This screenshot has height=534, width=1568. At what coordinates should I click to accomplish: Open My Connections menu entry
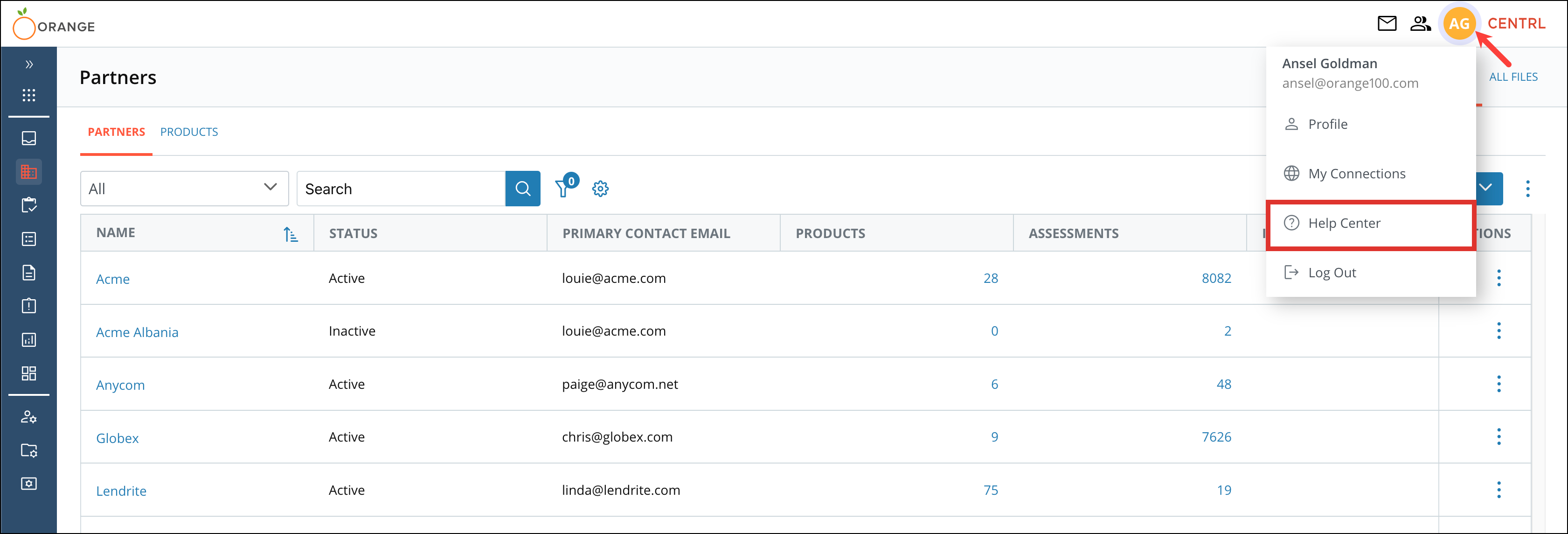1356,174
